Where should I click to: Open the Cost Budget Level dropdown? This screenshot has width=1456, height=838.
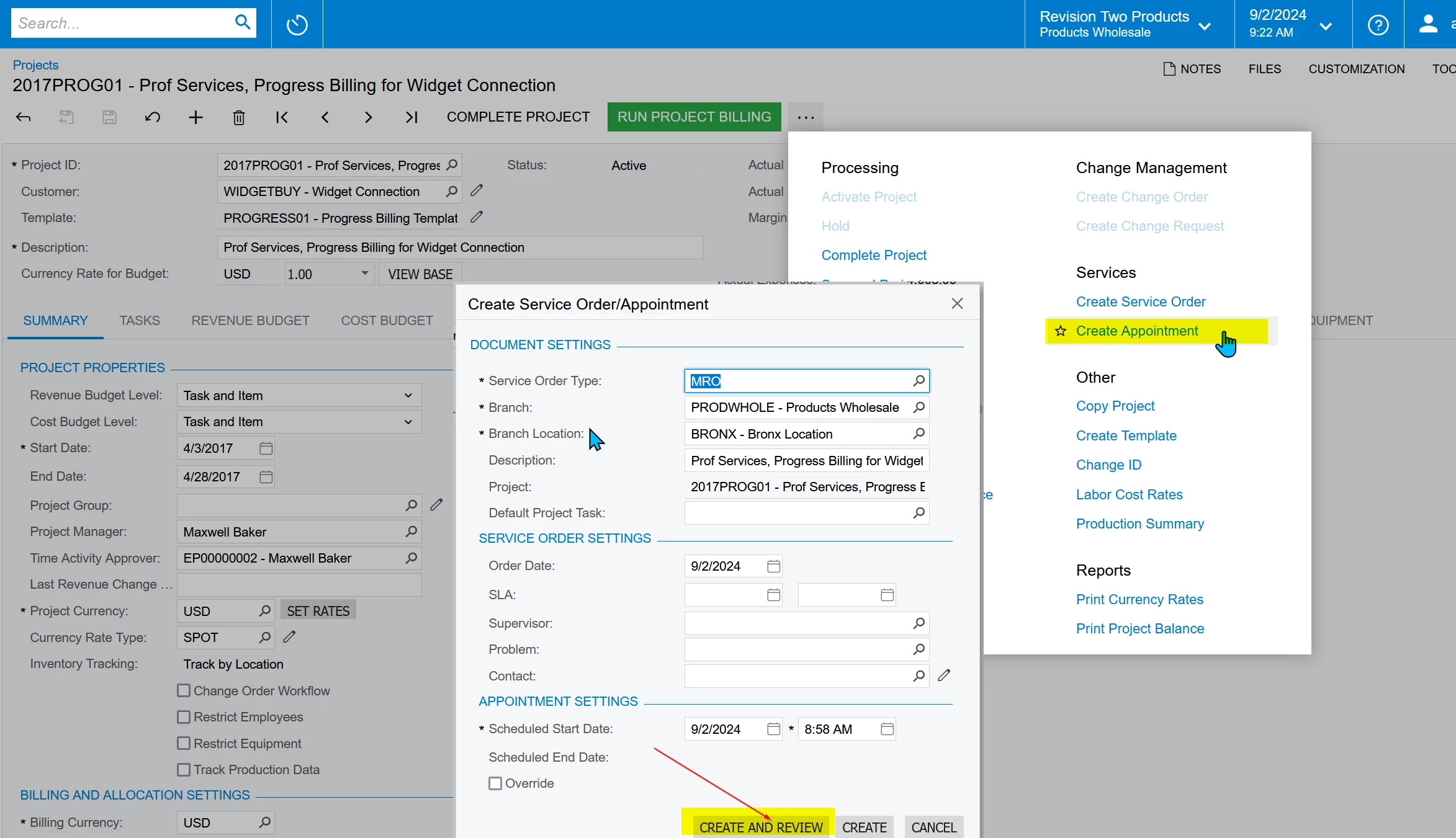[408, 422]
